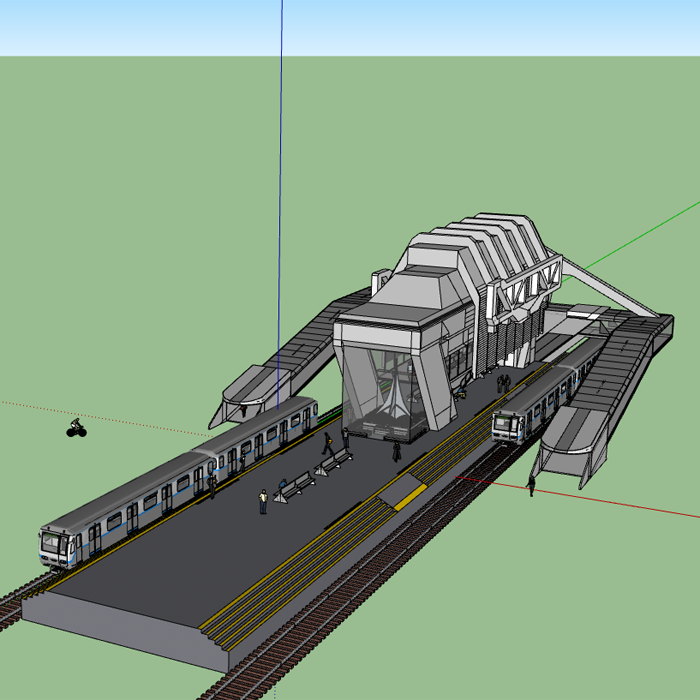This screenshot has height=700, width=700.
Task: Select the person standing on grass beside right stairway
Action: coord(531,485)
